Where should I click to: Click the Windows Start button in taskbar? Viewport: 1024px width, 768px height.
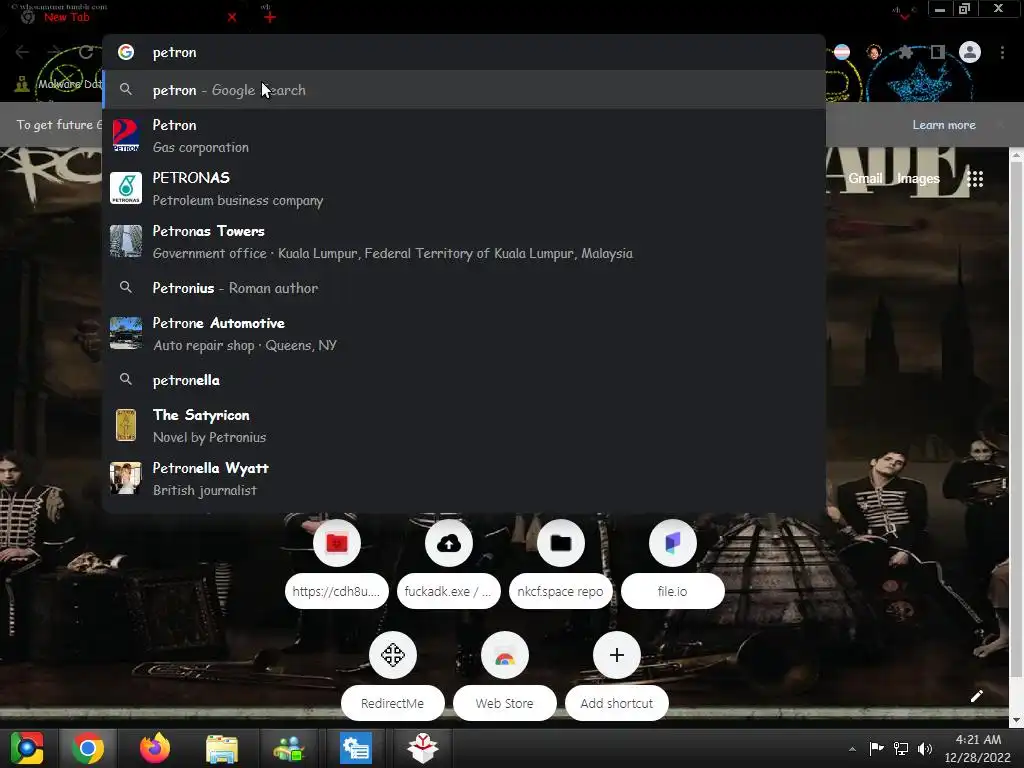click(x=27, y=748)
